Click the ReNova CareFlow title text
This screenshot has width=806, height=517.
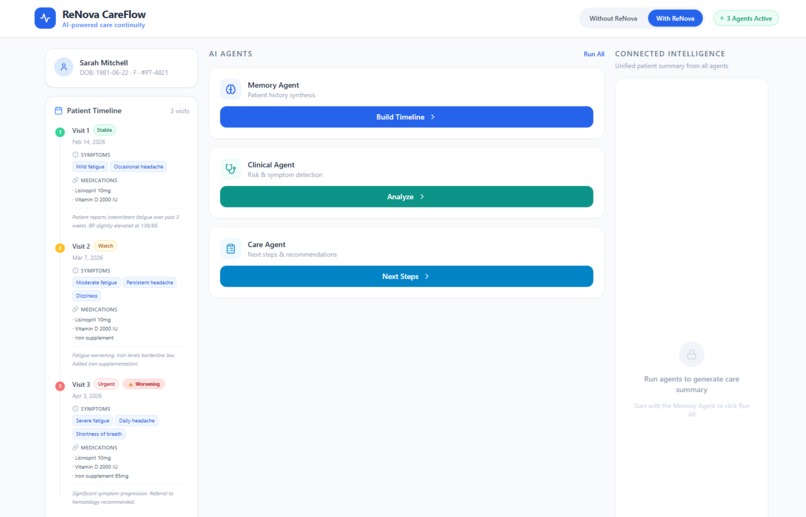click(104, 14)
